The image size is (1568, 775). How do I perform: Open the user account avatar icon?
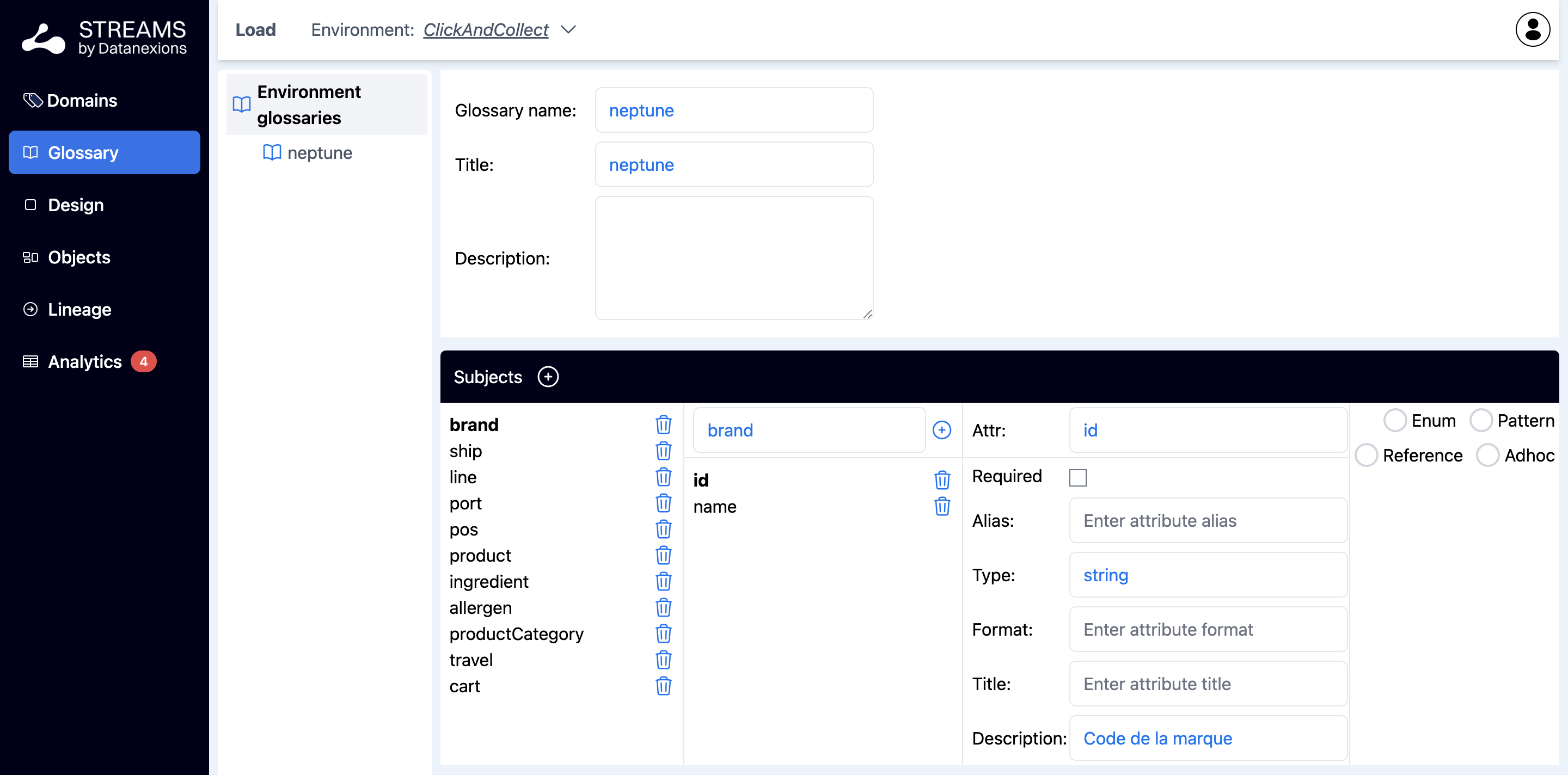1532,29
